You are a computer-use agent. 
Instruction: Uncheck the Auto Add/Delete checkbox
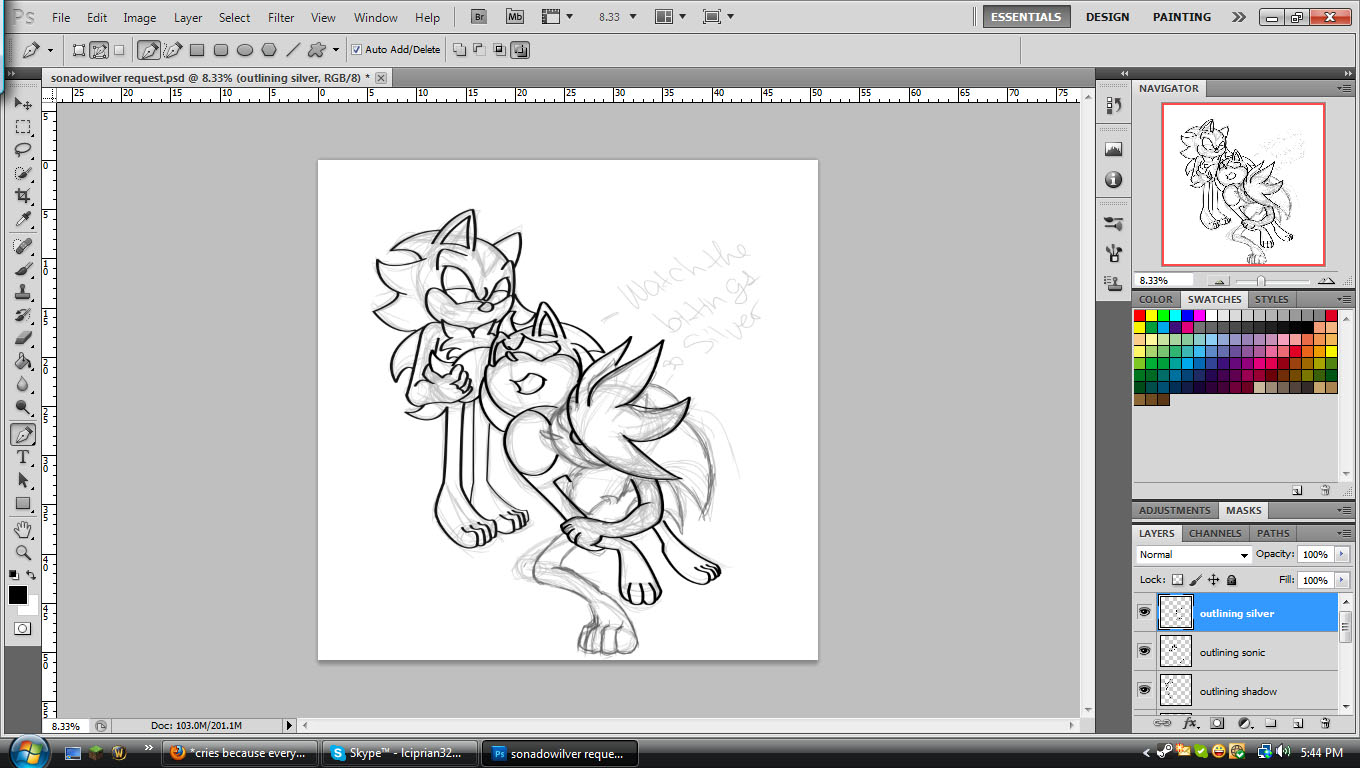357,49
